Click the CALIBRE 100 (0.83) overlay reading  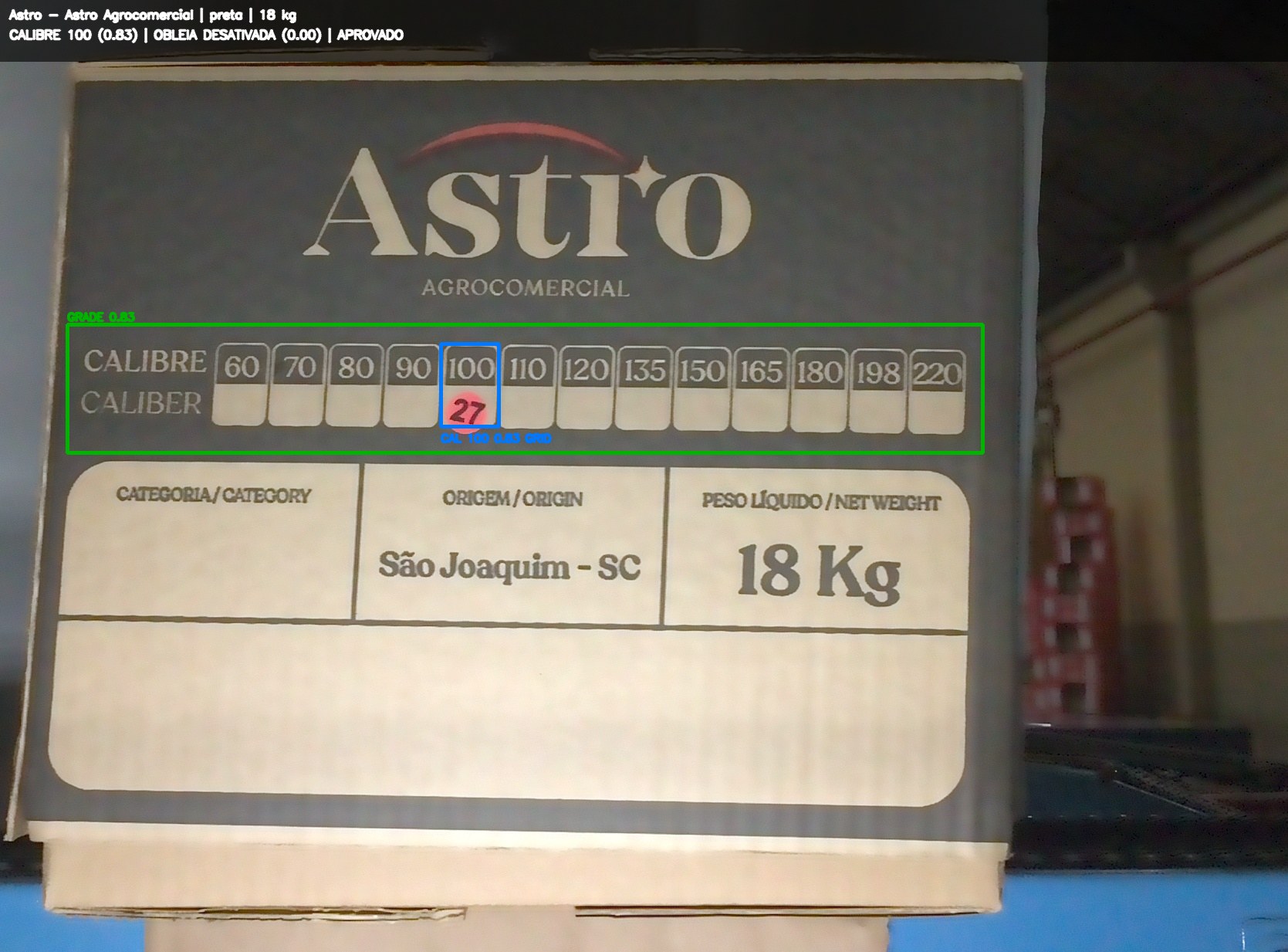point(73,35)
